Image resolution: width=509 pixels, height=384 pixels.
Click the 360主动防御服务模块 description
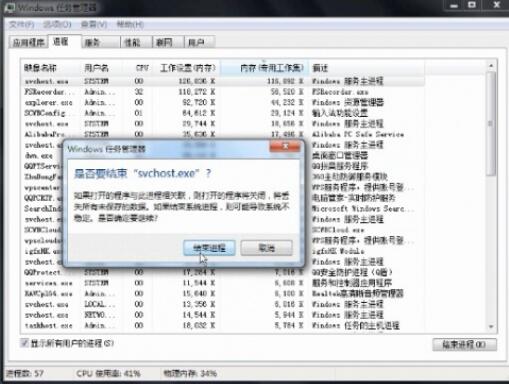350,177
